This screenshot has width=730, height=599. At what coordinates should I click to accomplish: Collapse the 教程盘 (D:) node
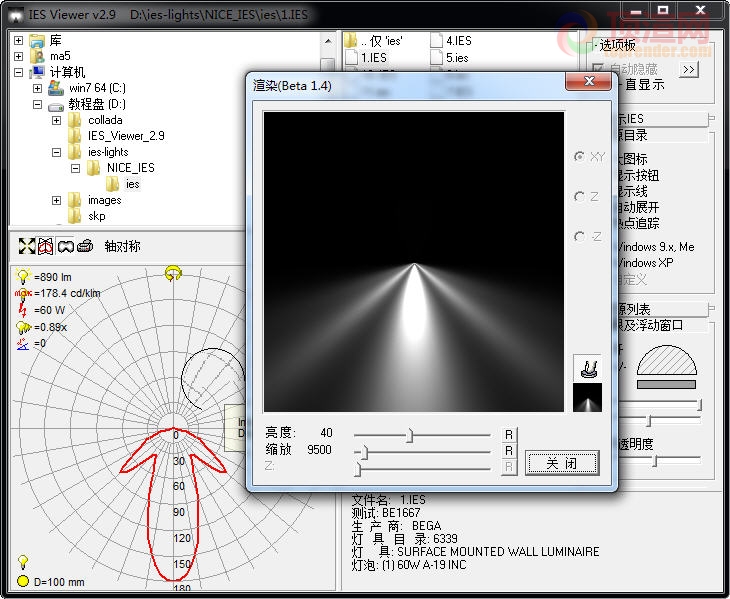[38, 104]
